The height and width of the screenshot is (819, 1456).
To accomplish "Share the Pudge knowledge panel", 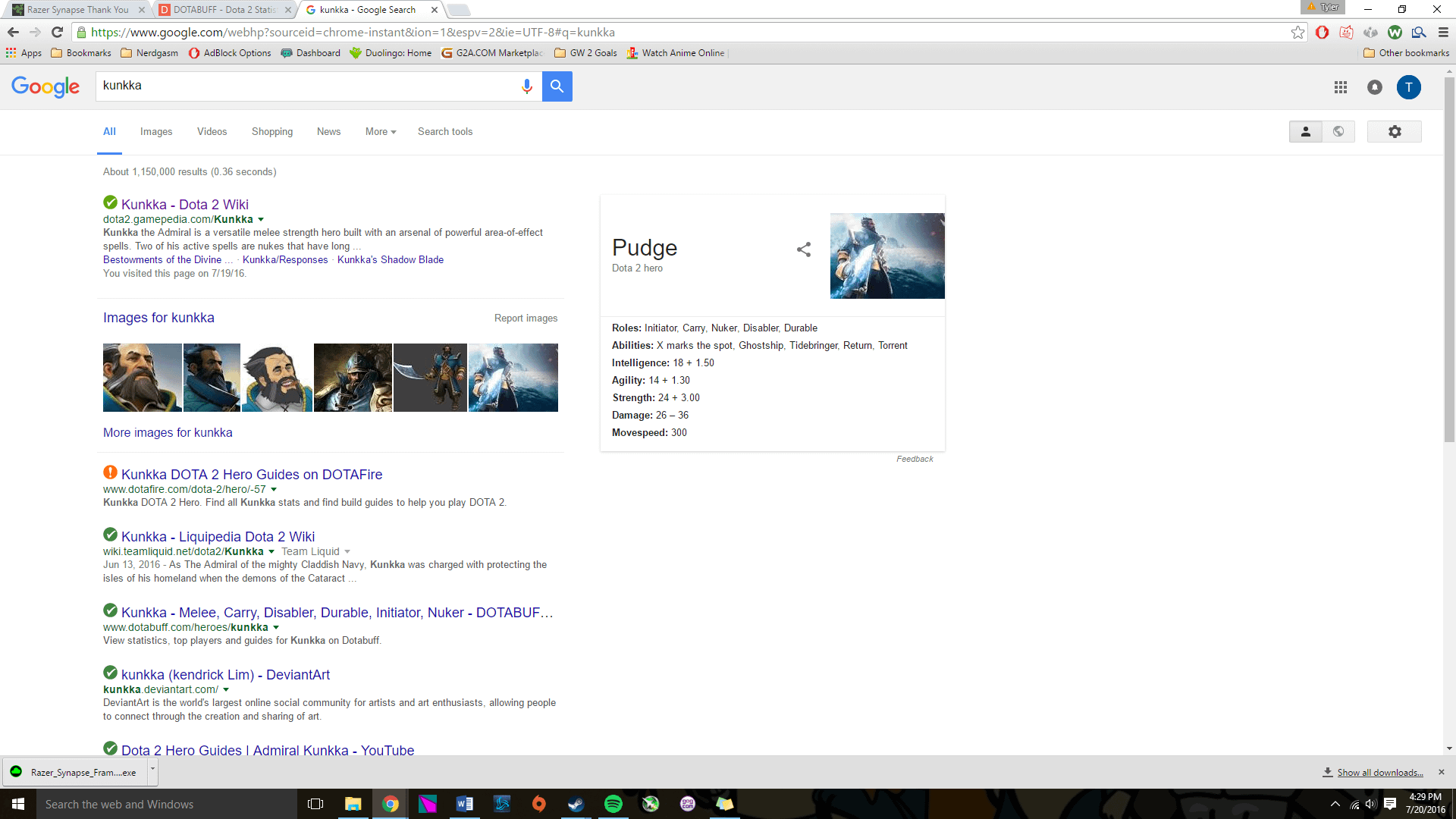I will click(804, 249).
